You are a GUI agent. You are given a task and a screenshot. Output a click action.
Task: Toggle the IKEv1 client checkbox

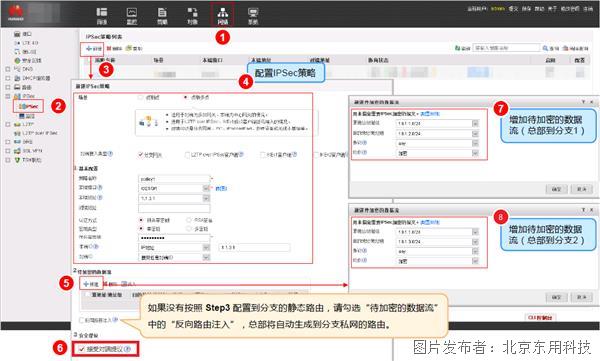[262, 155]
